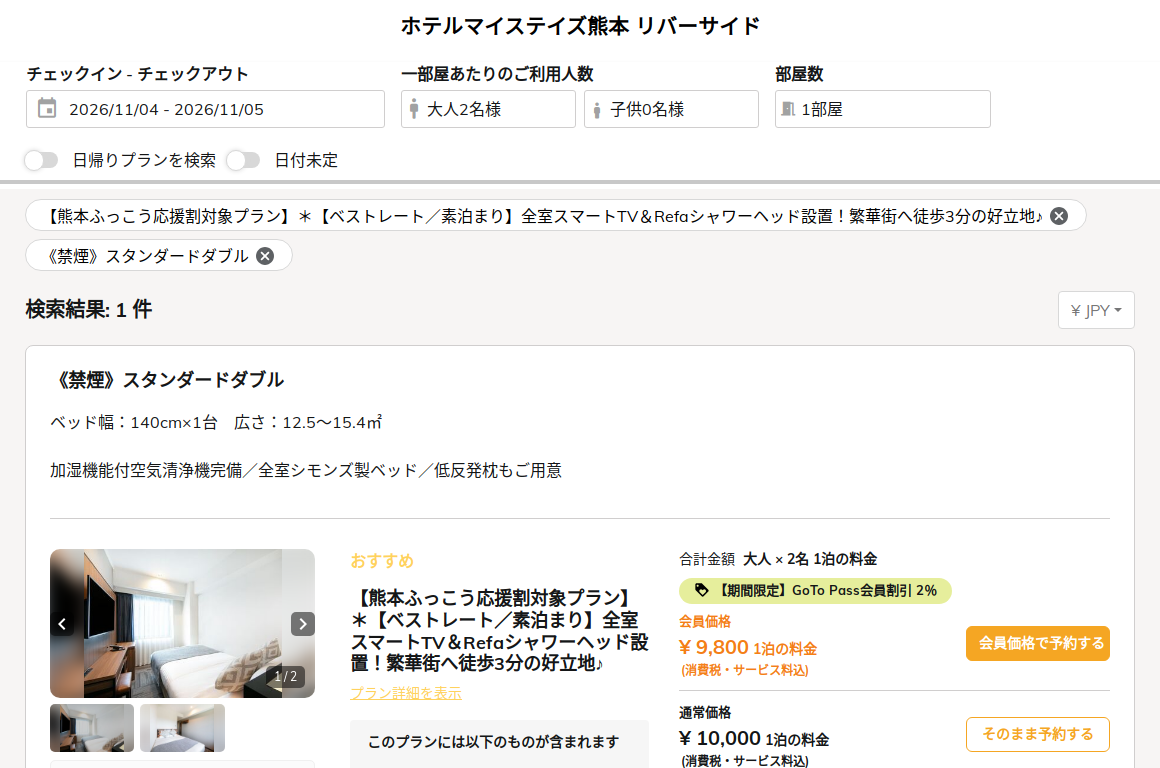Open the children 子供0名様 selector
The image size is (1160, 768).
(x=671, y=109)
